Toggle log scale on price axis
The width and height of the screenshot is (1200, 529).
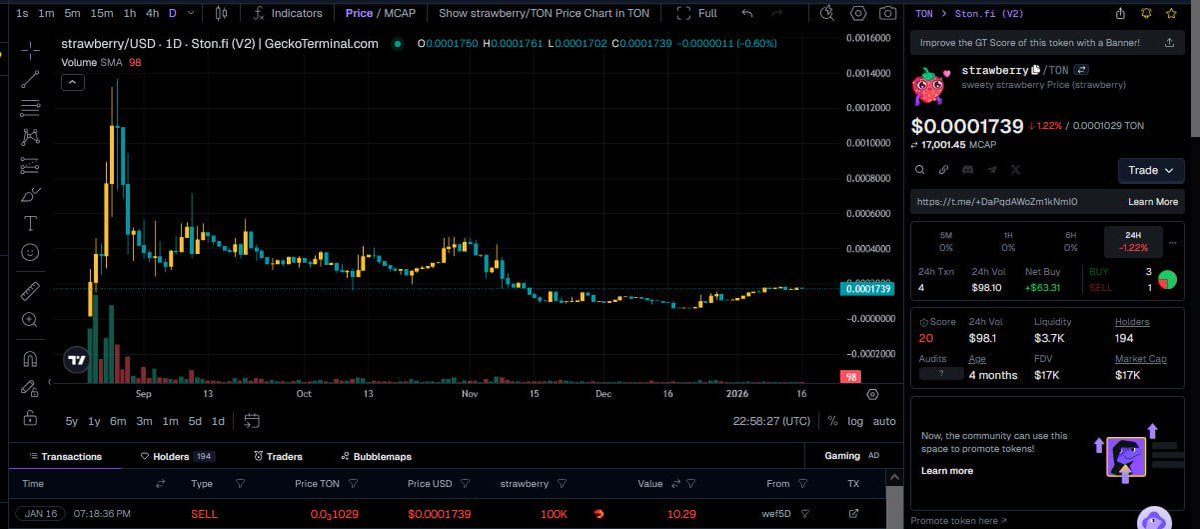[855, 421]
